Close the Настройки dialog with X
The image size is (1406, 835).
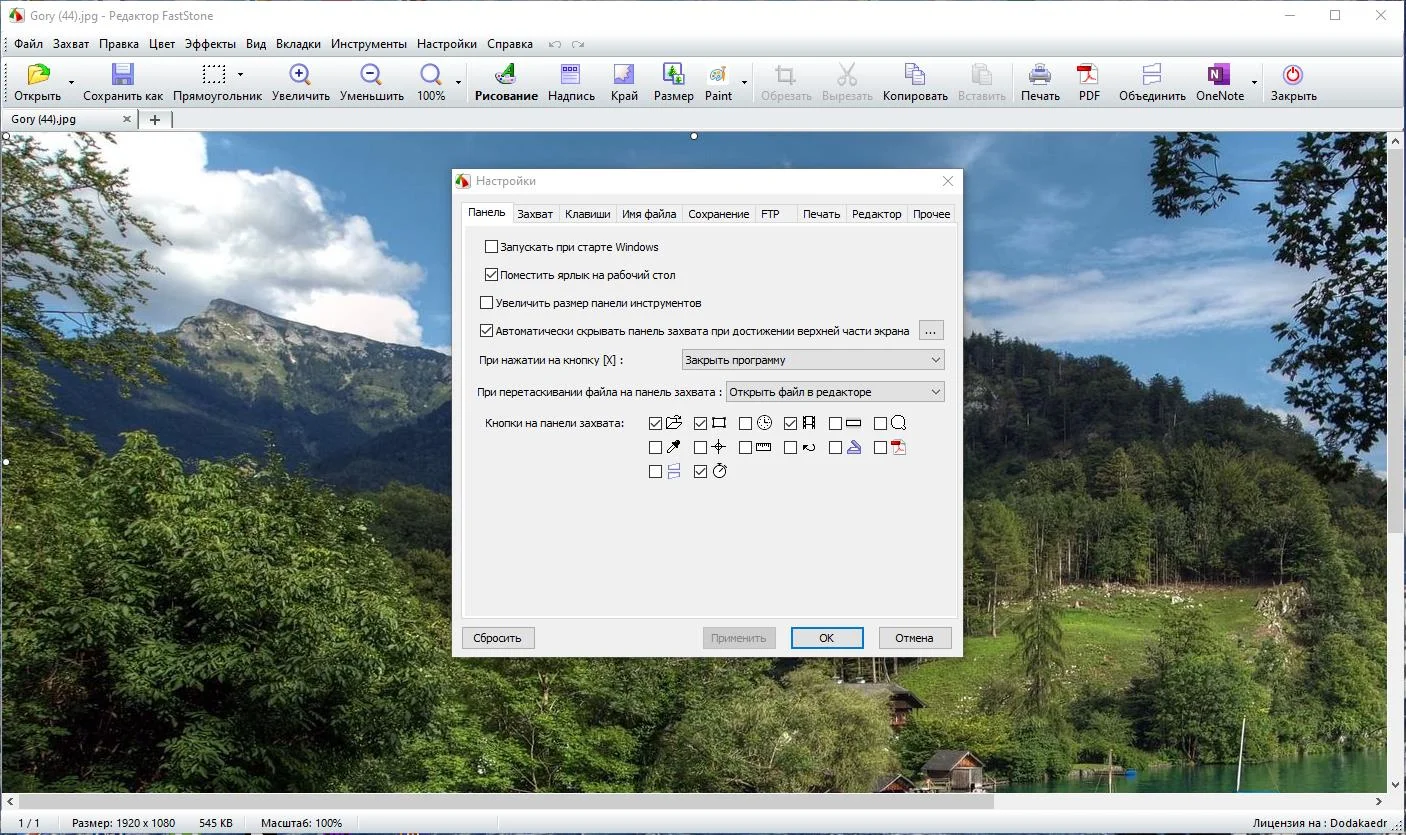(947, 181)
